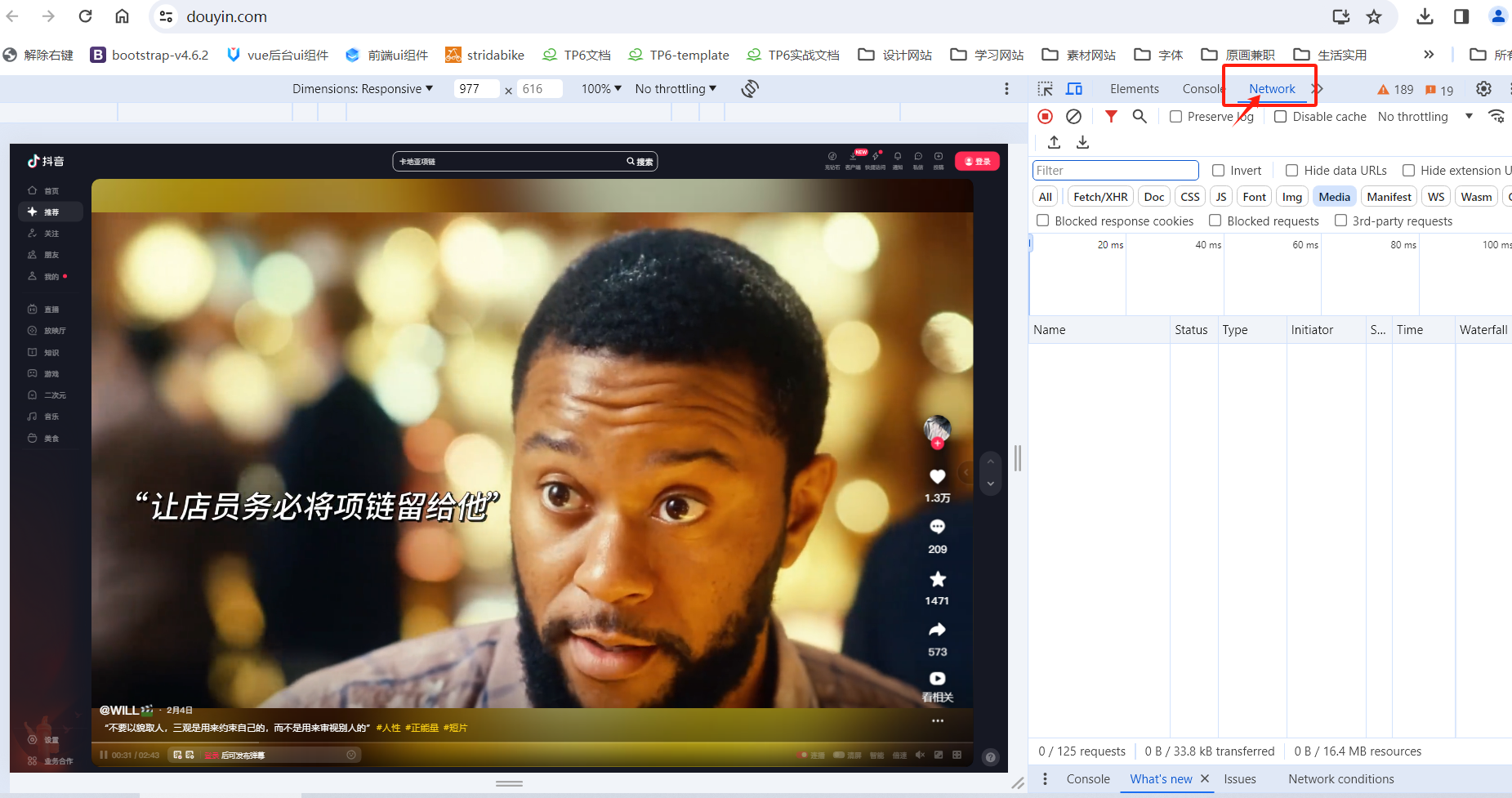Open the help question mark button

(x=991, y=757)
